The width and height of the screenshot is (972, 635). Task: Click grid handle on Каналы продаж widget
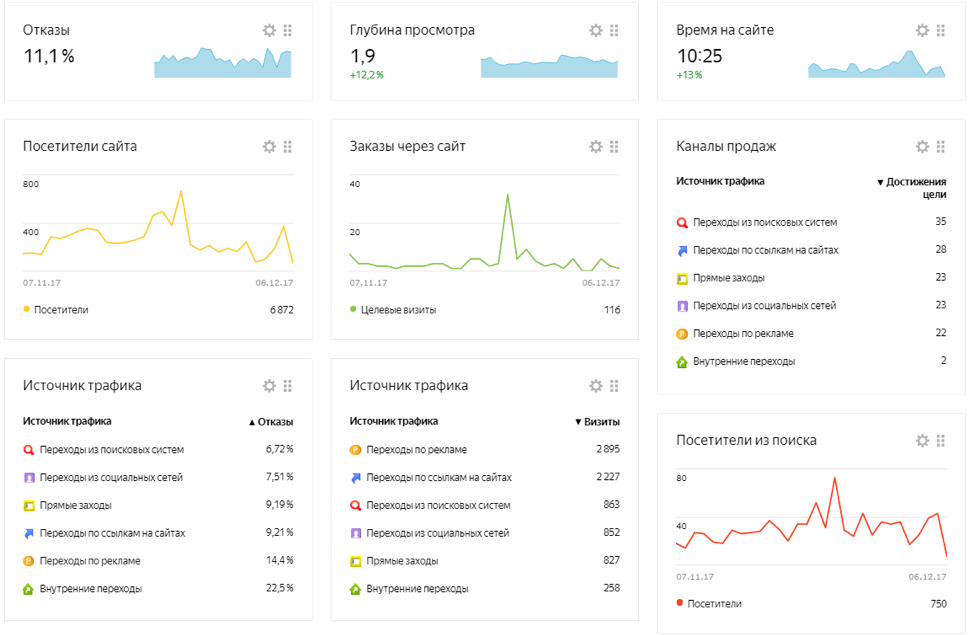tap(941, 147)
